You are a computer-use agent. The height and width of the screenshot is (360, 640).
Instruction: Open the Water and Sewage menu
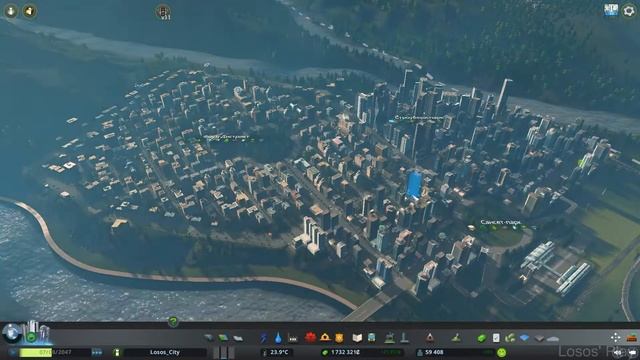coord(278,338)
